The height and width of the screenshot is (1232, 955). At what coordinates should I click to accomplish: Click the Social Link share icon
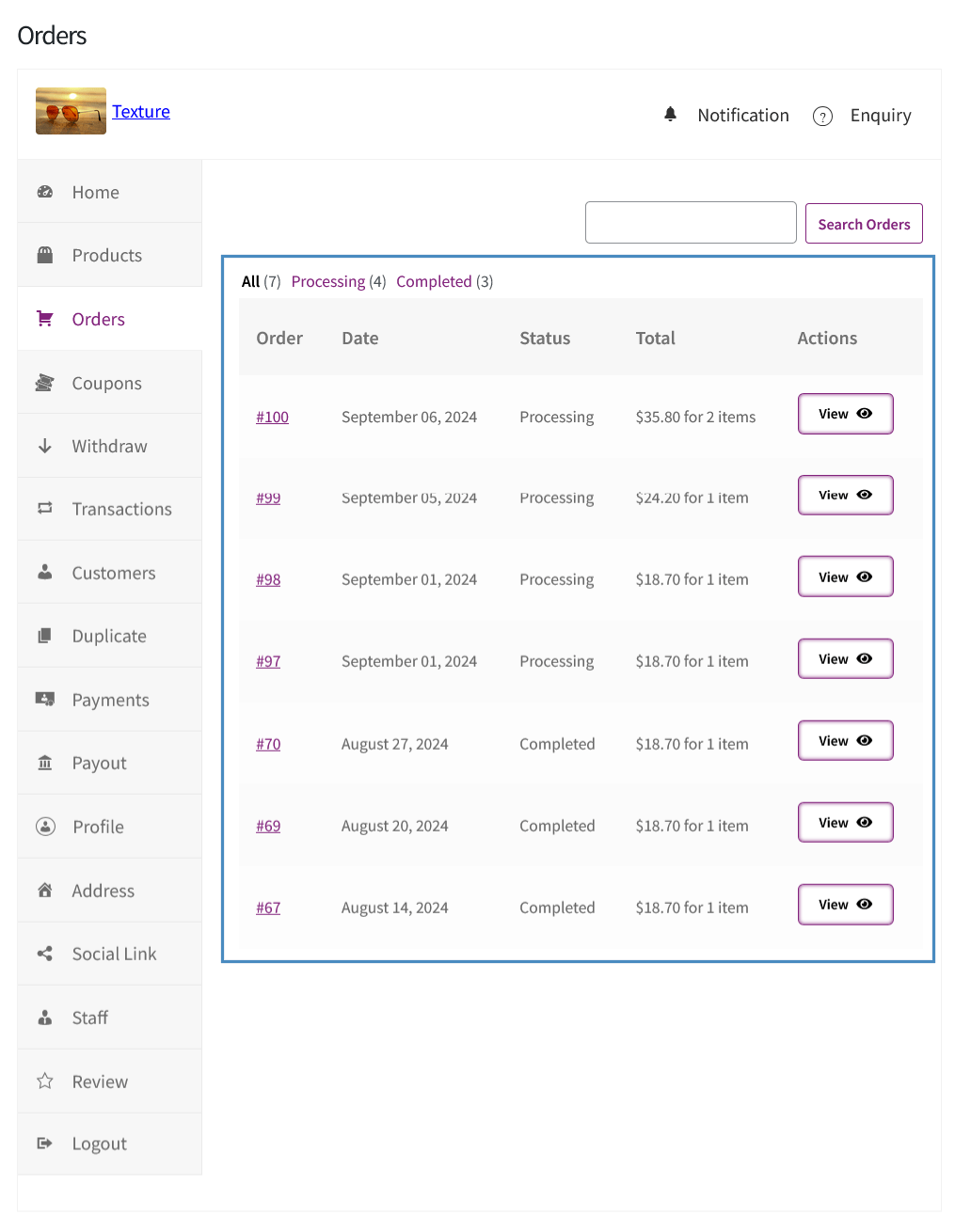44,953
